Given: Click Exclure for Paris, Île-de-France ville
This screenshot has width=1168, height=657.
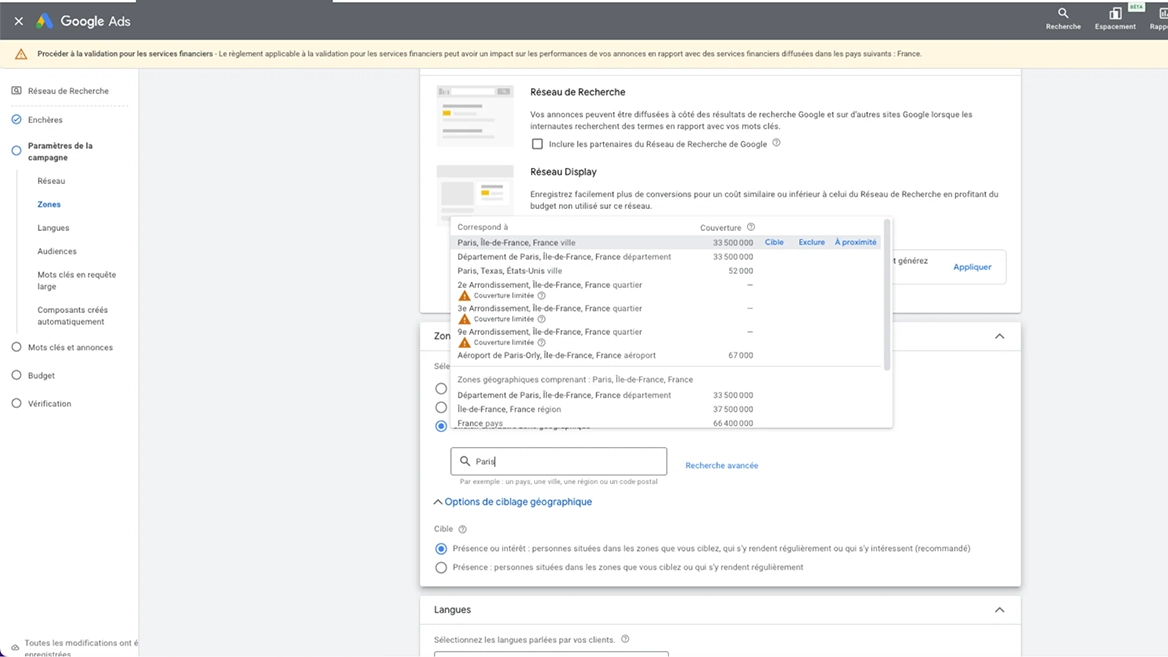Looking at the screenshot, I should point(811,242).
